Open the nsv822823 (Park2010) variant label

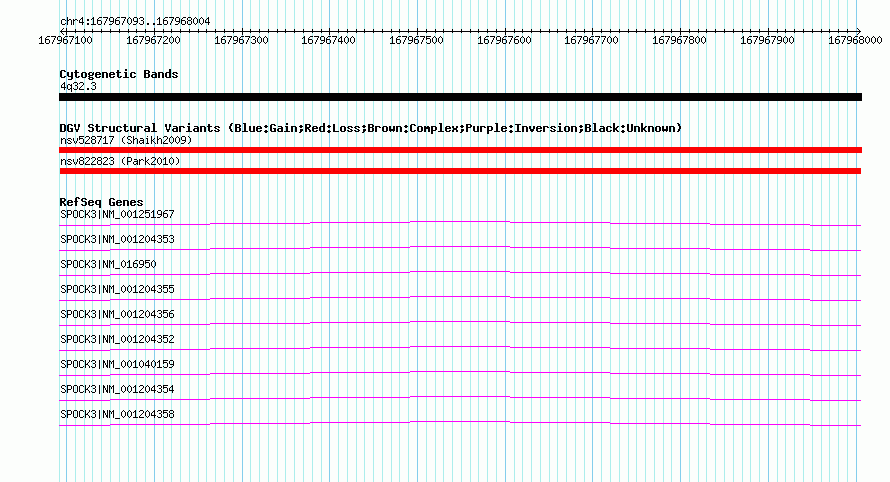(120, 161)
